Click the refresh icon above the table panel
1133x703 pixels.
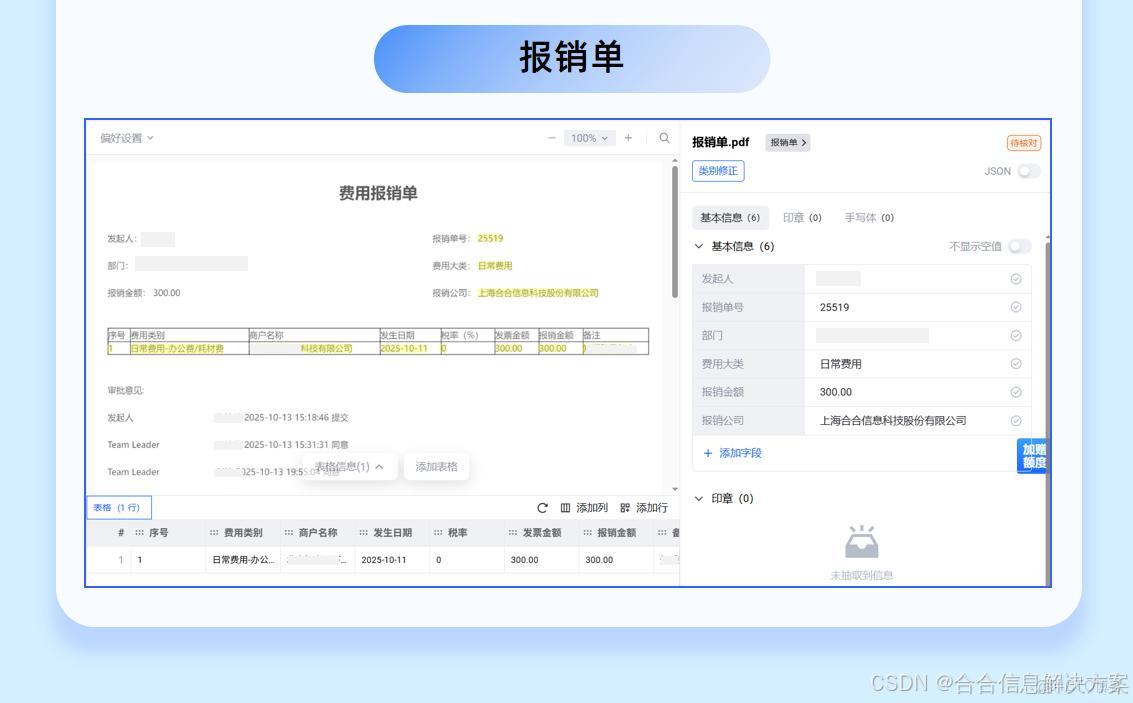541,508
